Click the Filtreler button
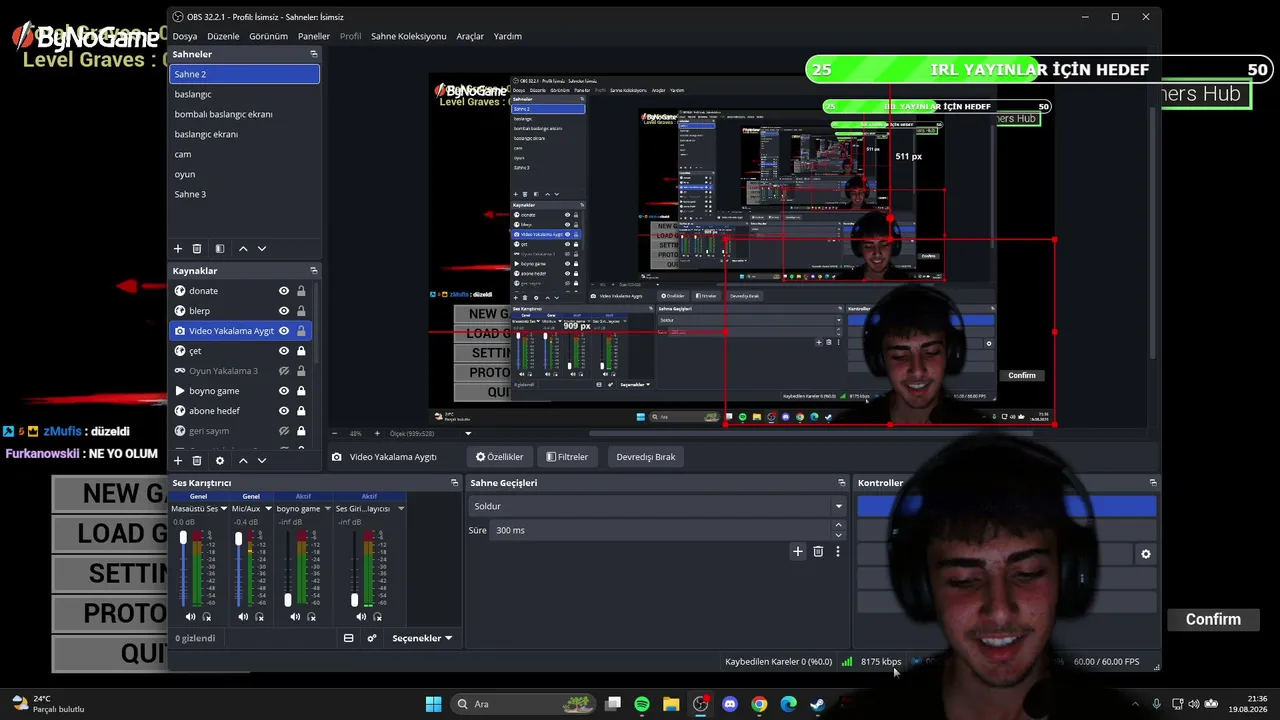 point(567,457)
